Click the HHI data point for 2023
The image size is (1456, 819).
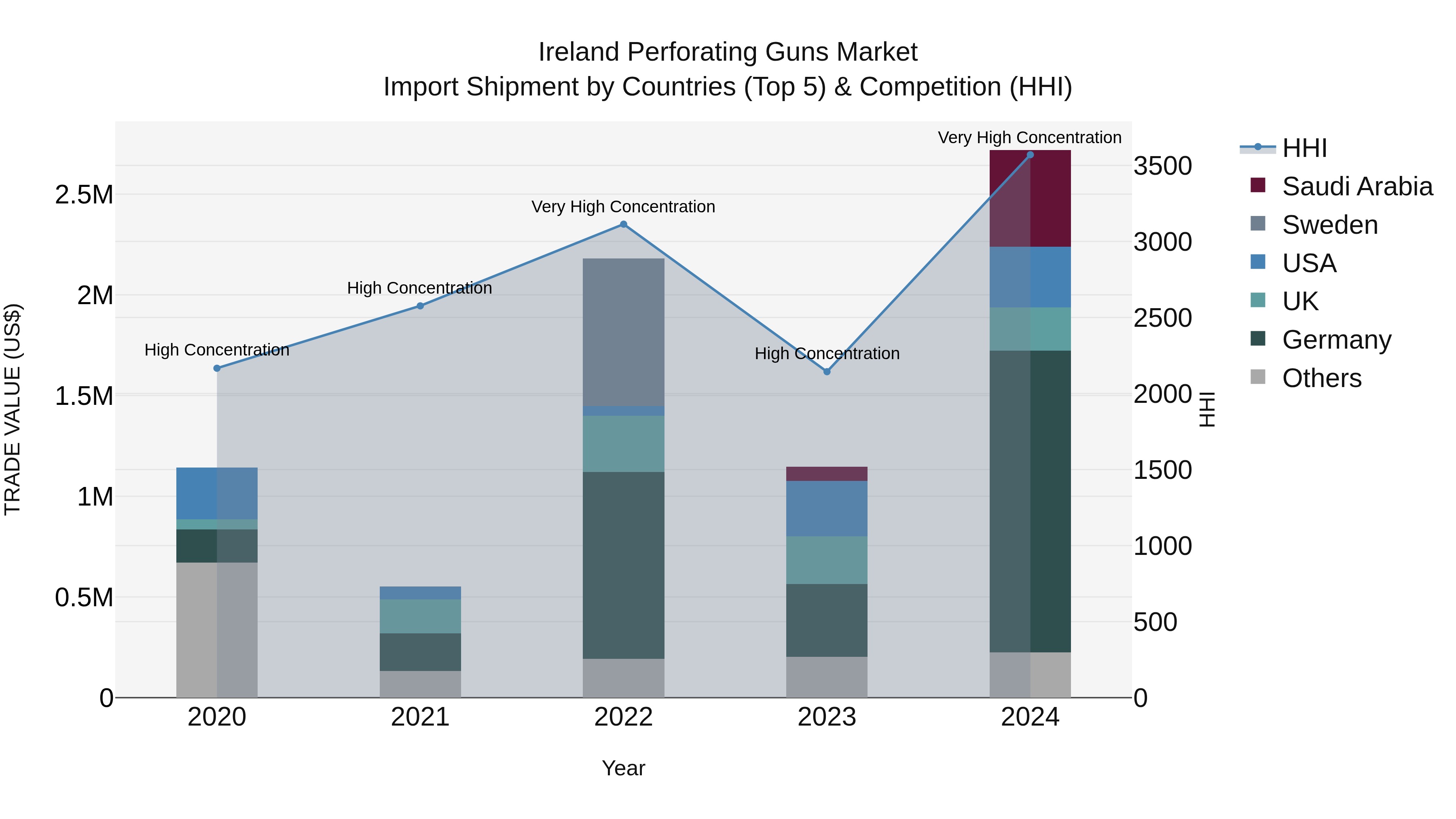pos(827,371)
